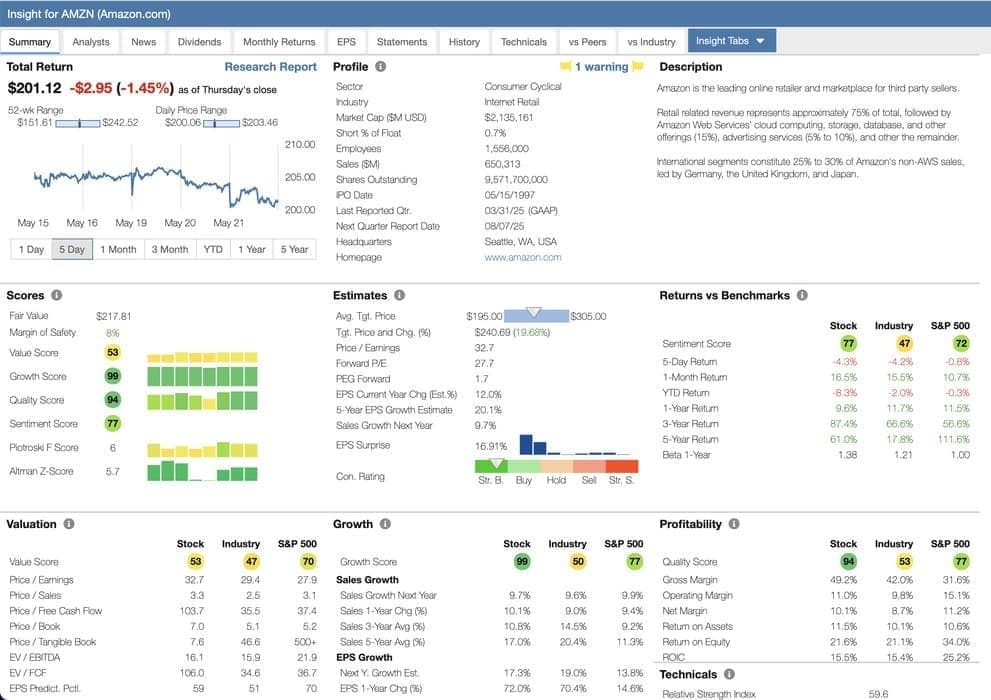991x700 pixels.
Task: Click Next Quarter Report Date 08/07/25
Action: [x=504, y=226]
